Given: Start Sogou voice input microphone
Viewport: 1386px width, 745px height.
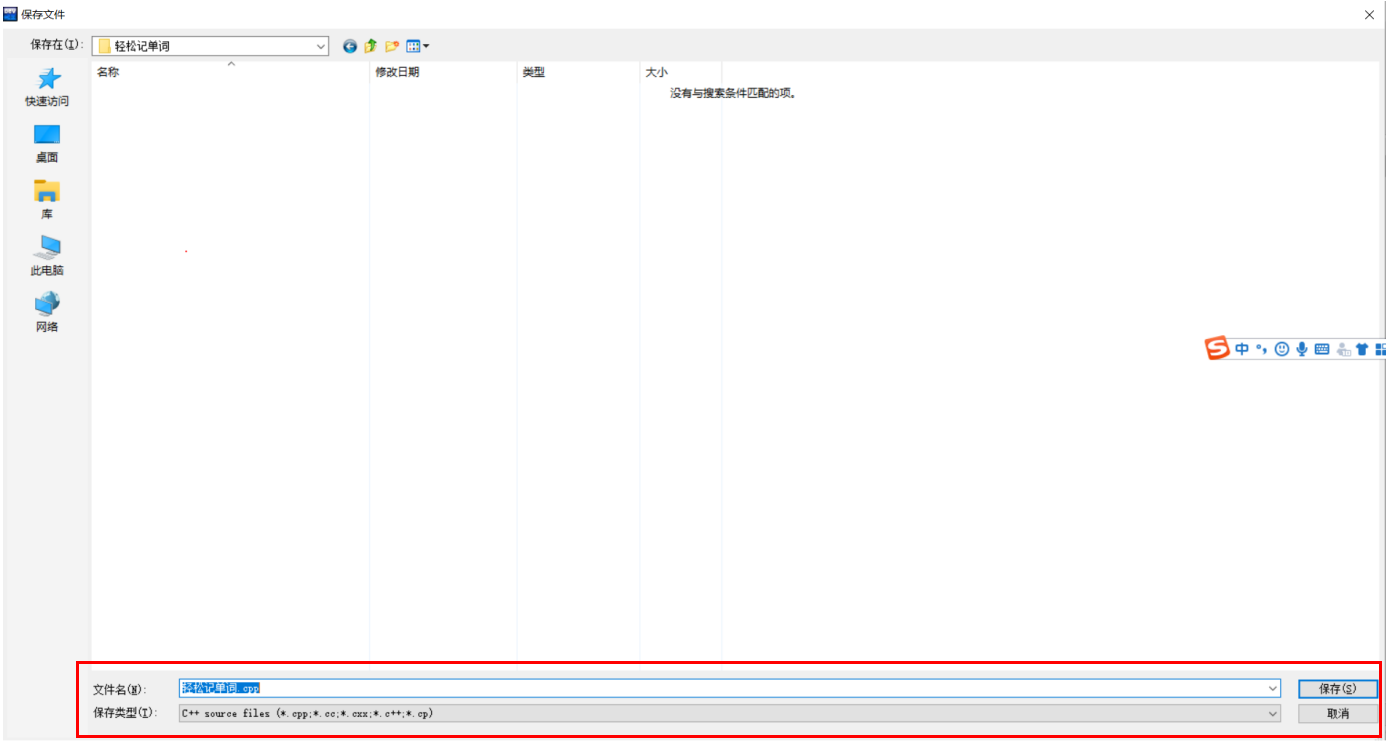Looking at the screenshot, I should coord(1302,349).
